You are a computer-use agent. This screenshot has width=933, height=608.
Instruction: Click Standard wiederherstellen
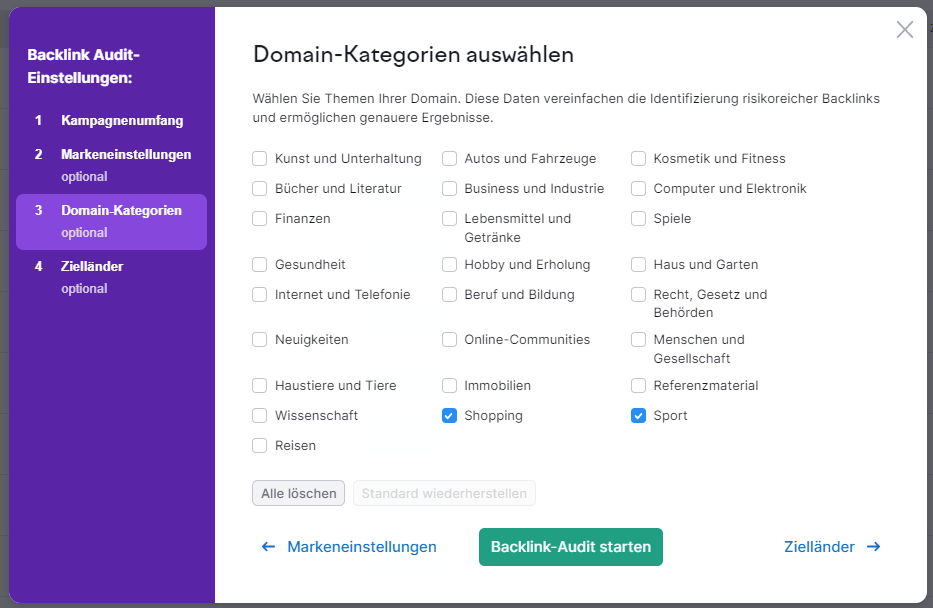(444, 493)
